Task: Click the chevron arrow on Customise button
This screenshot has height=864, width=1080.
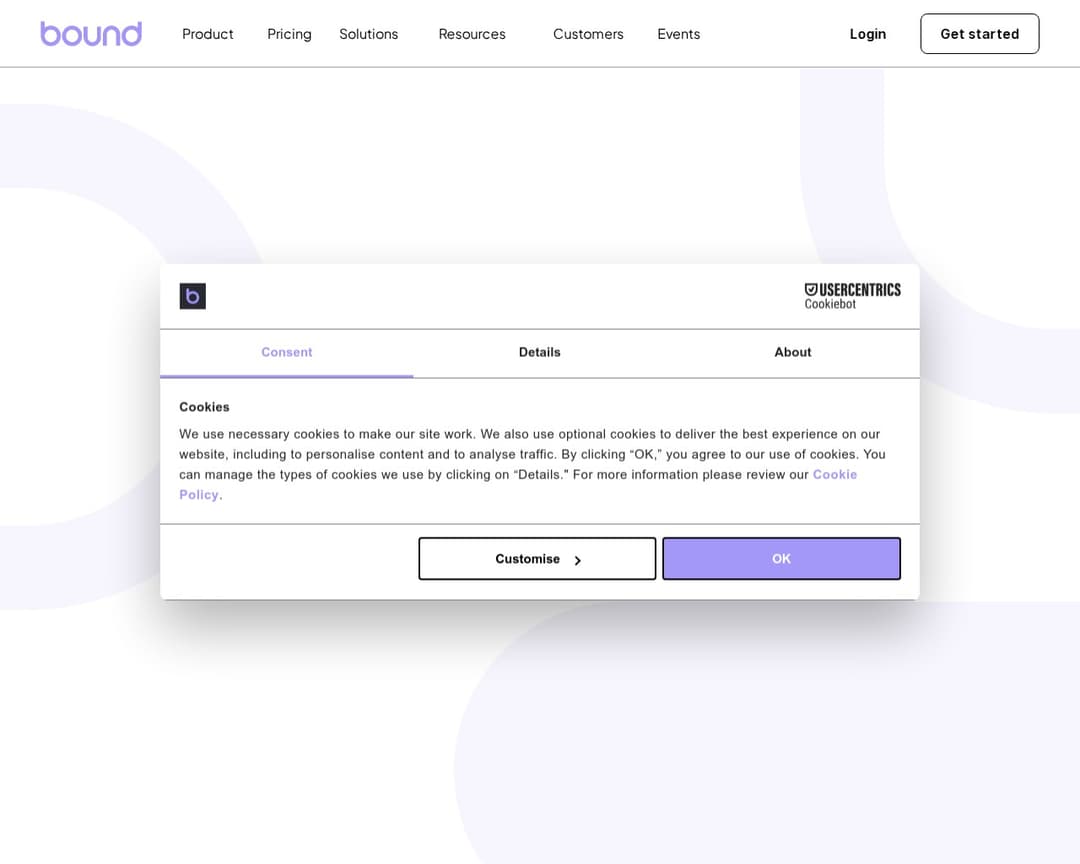Action: pyautogui.click(x=577, y=560)
